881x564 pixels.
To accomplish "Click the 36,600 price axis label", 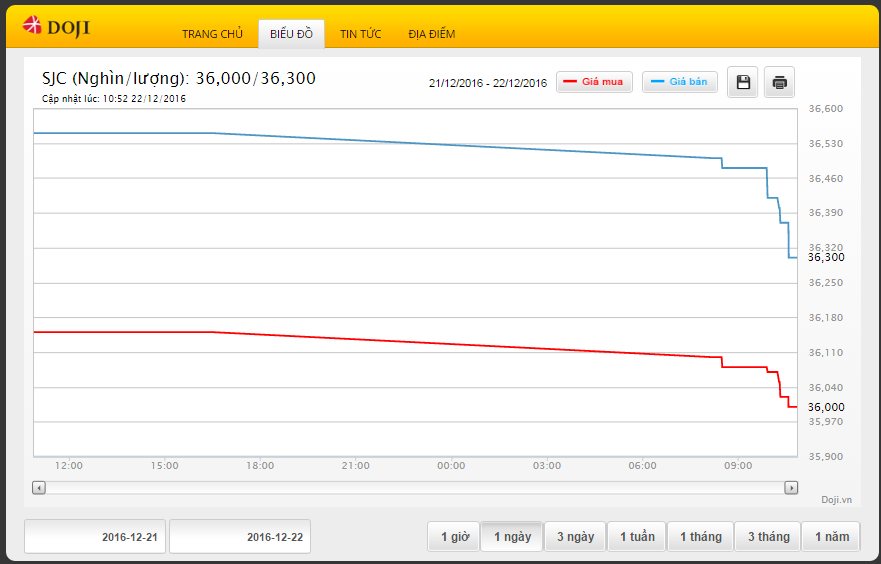I will coord(825,109).
